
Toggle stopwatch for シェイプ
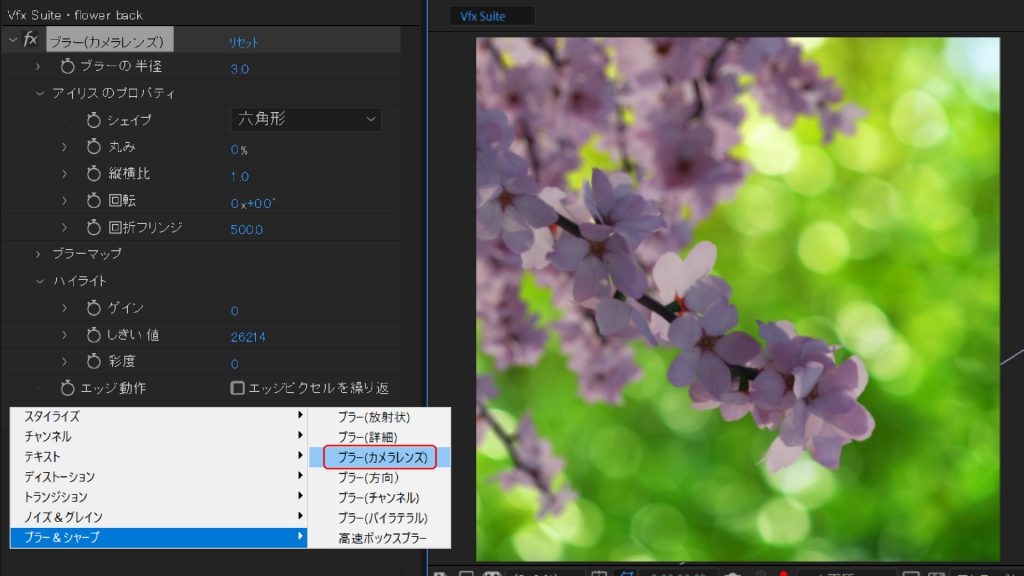coord(93,120)
